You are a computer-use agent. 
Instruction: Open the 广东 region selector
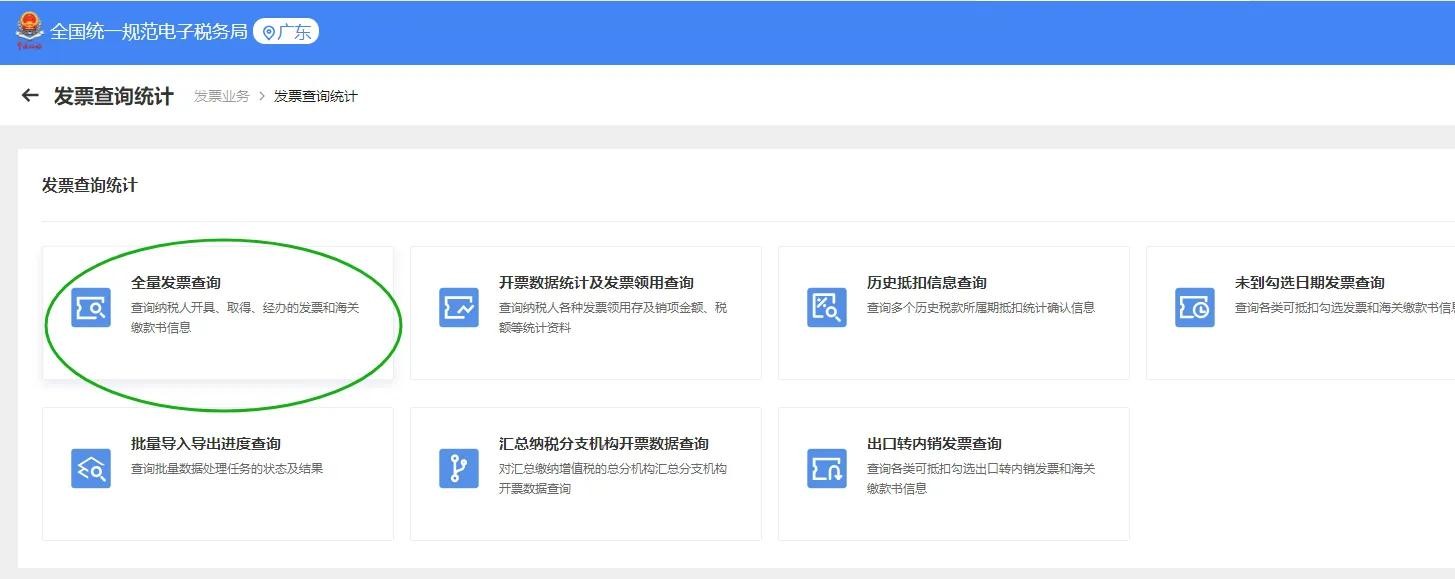(x=286, y=32)
